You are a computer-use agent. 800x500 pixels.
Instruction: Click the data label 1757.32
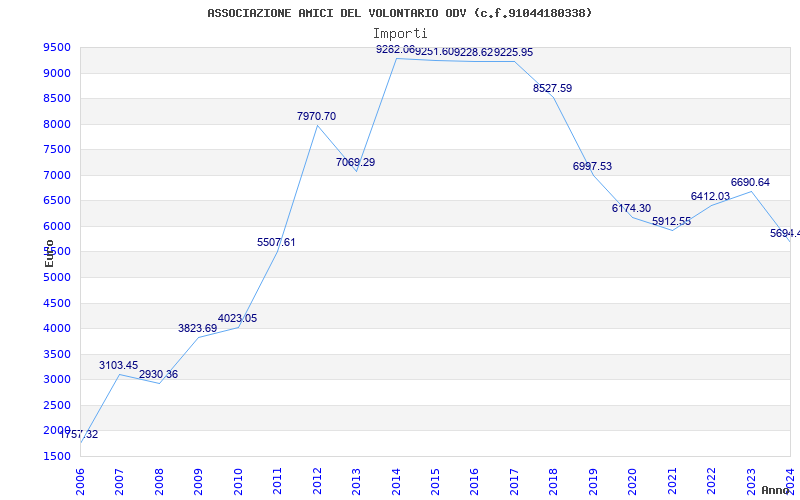pos(79,435)
